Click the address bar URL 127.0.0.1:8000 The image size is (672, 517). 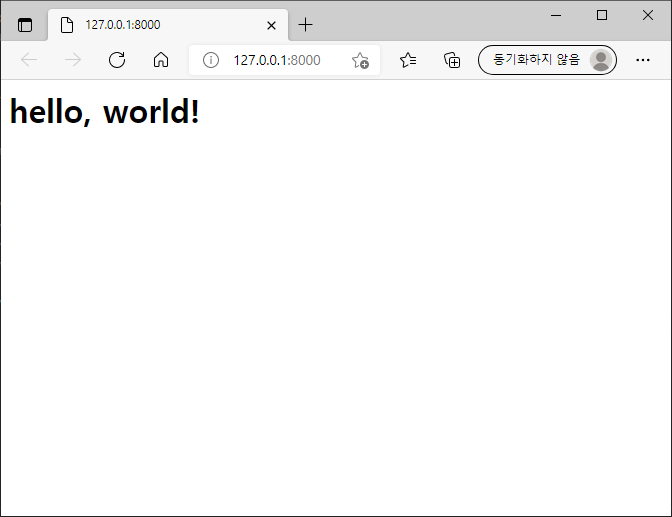click(x=277, y=60)
